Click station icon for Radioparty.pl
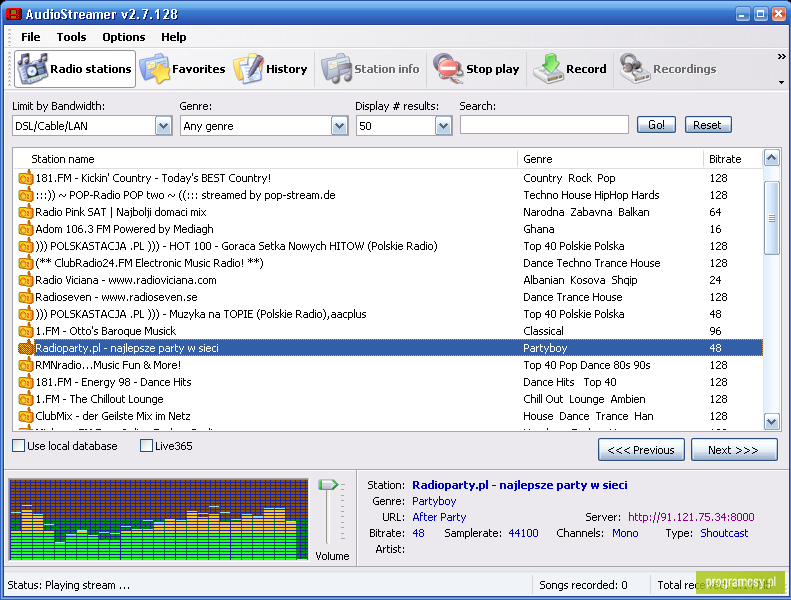The width and height of the screenshot is (791, 600). click(25, 348)
